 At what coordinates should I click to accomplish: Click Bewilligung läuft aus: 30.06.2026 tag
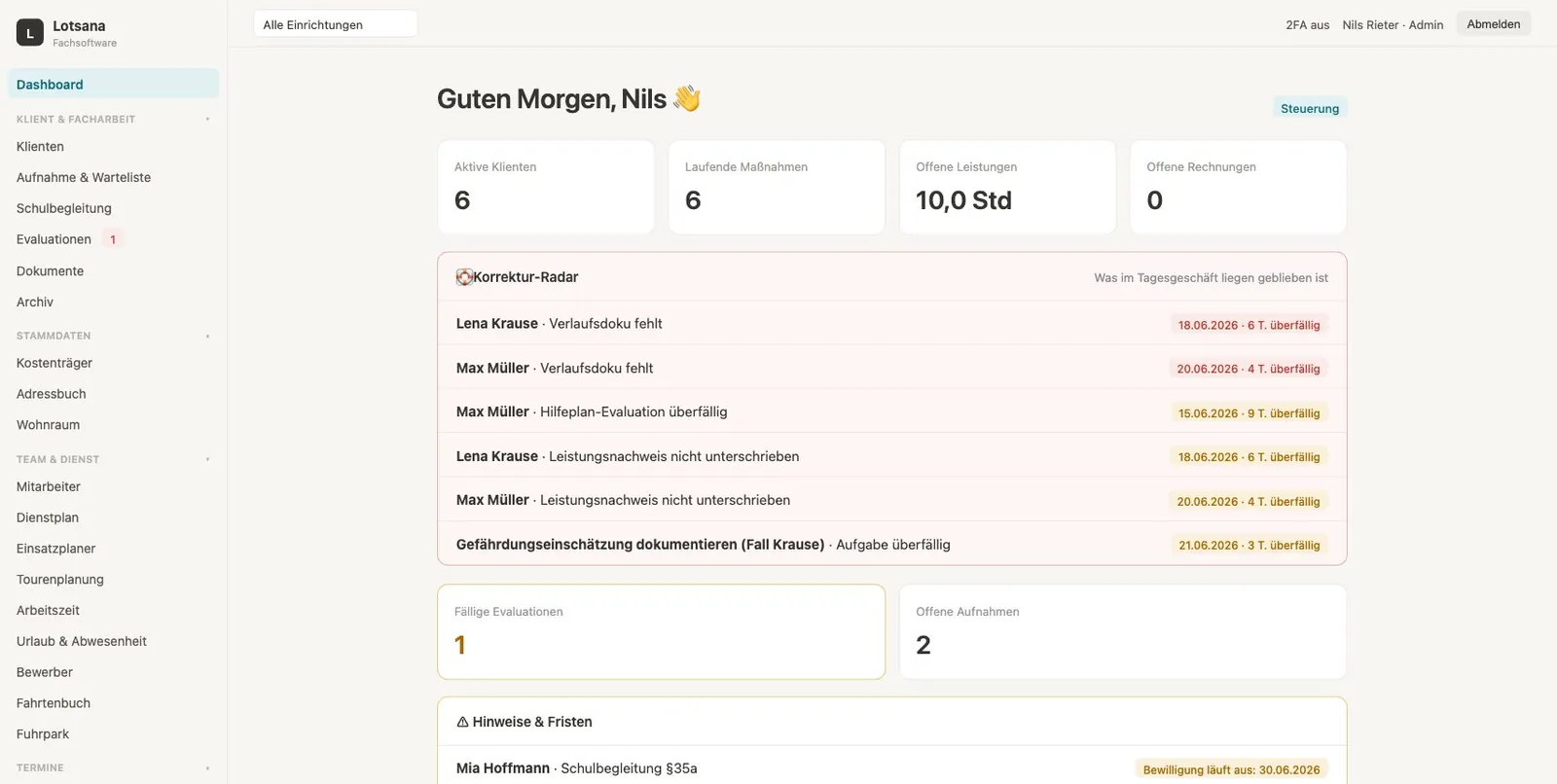[x=1231, y=770]
